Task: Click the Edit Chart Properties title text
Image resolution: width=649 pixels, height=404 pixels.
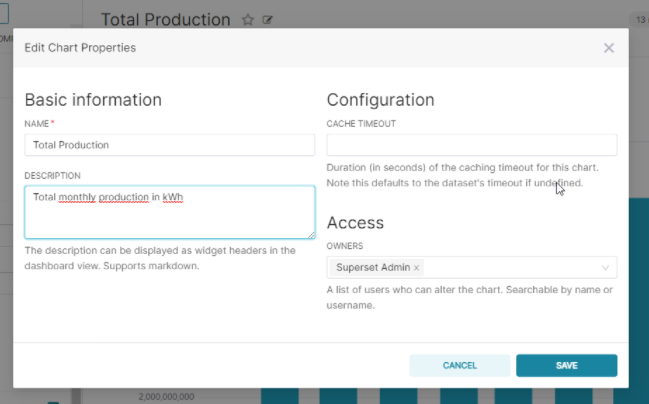Action: (80, 48)
